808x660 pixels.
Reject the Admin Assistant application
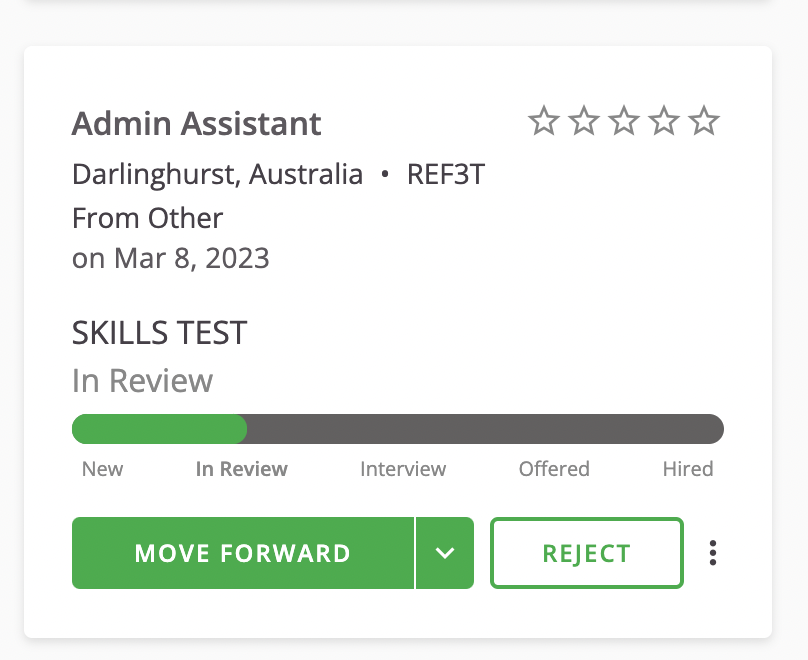(586, 553)
